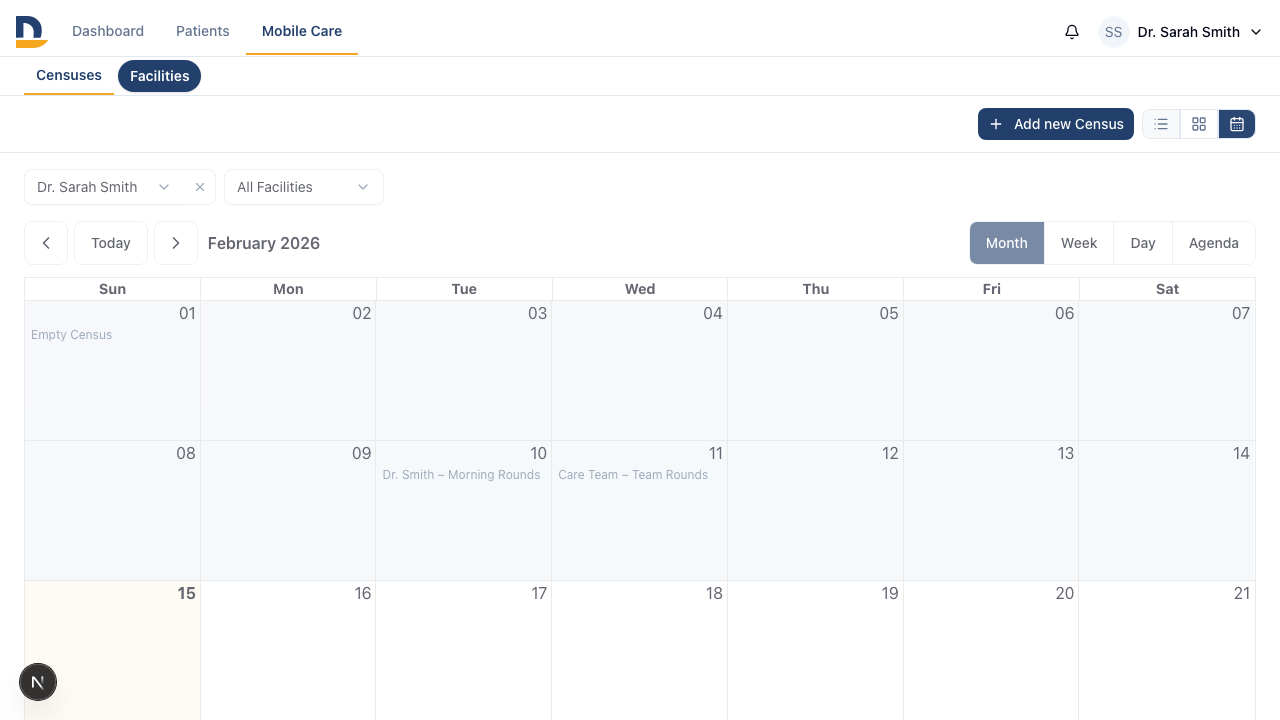Switch calendar to Agenda view

[1214, 243]
